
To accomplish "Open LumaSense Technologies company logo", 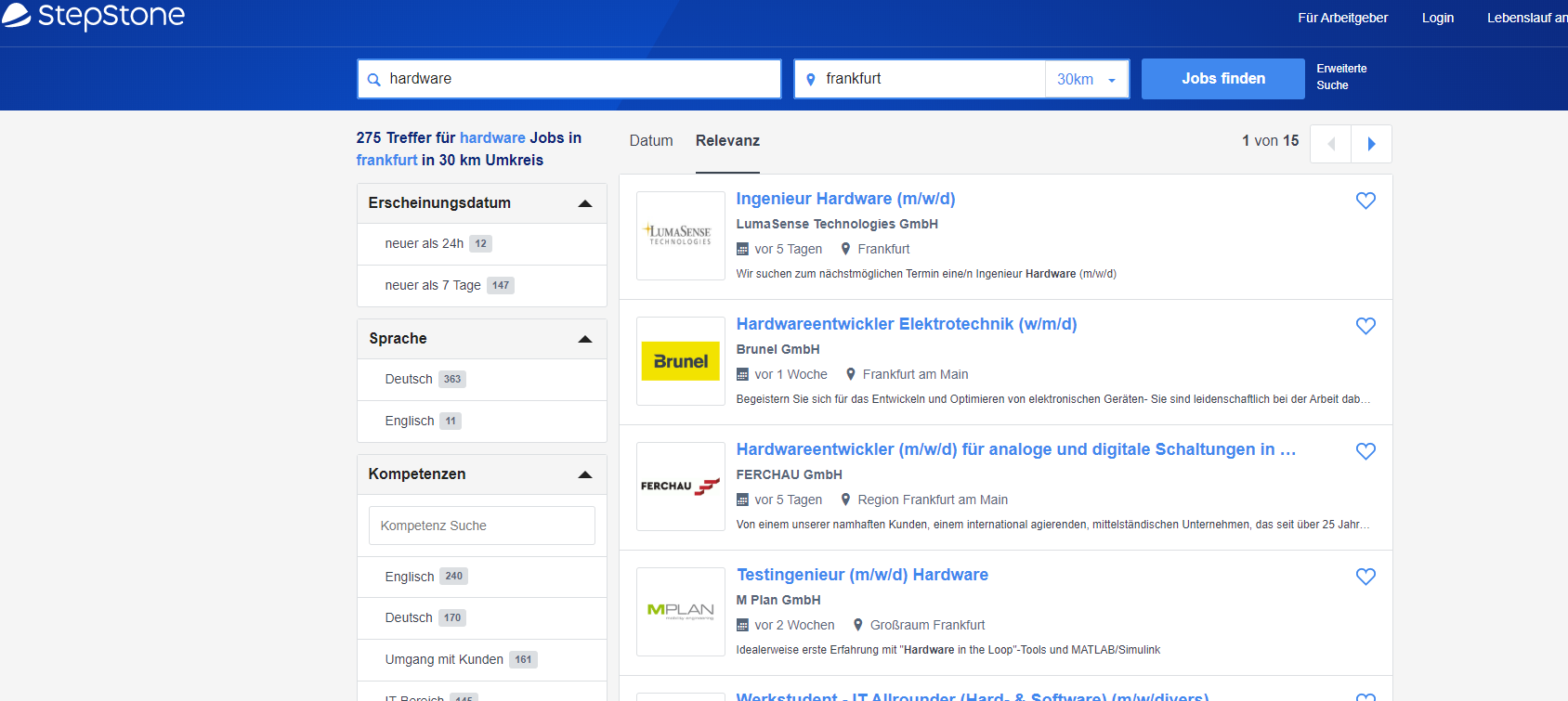I will 681,236.
